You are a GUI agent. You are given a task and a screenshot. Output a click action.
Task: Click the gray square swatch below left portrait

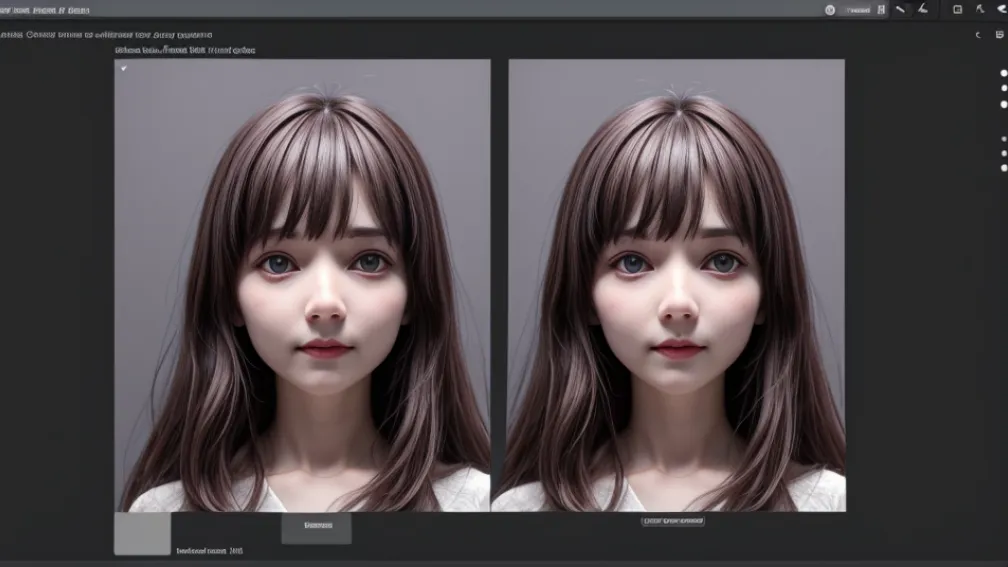142,534
